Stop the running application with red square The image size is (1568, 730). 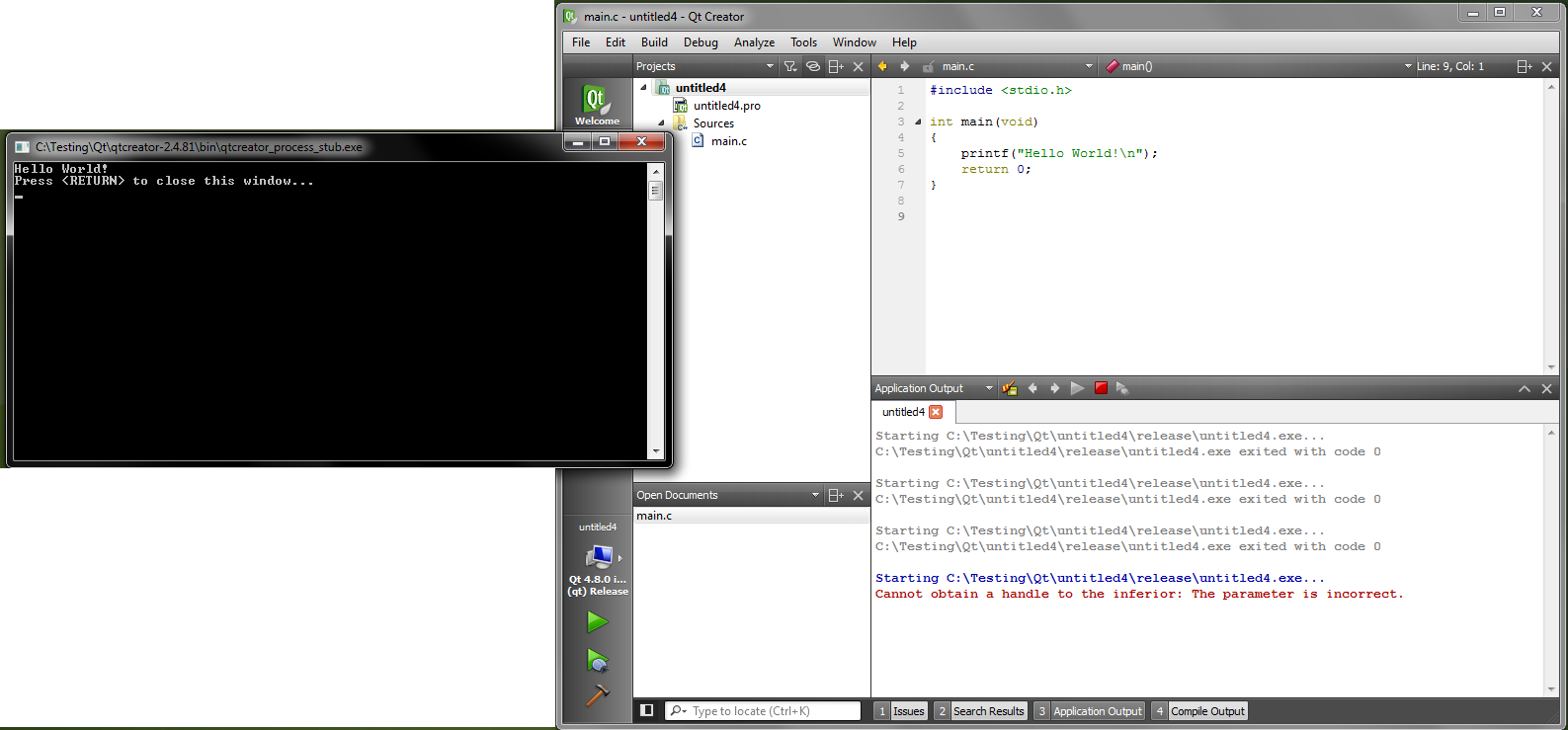point(1101,388)
